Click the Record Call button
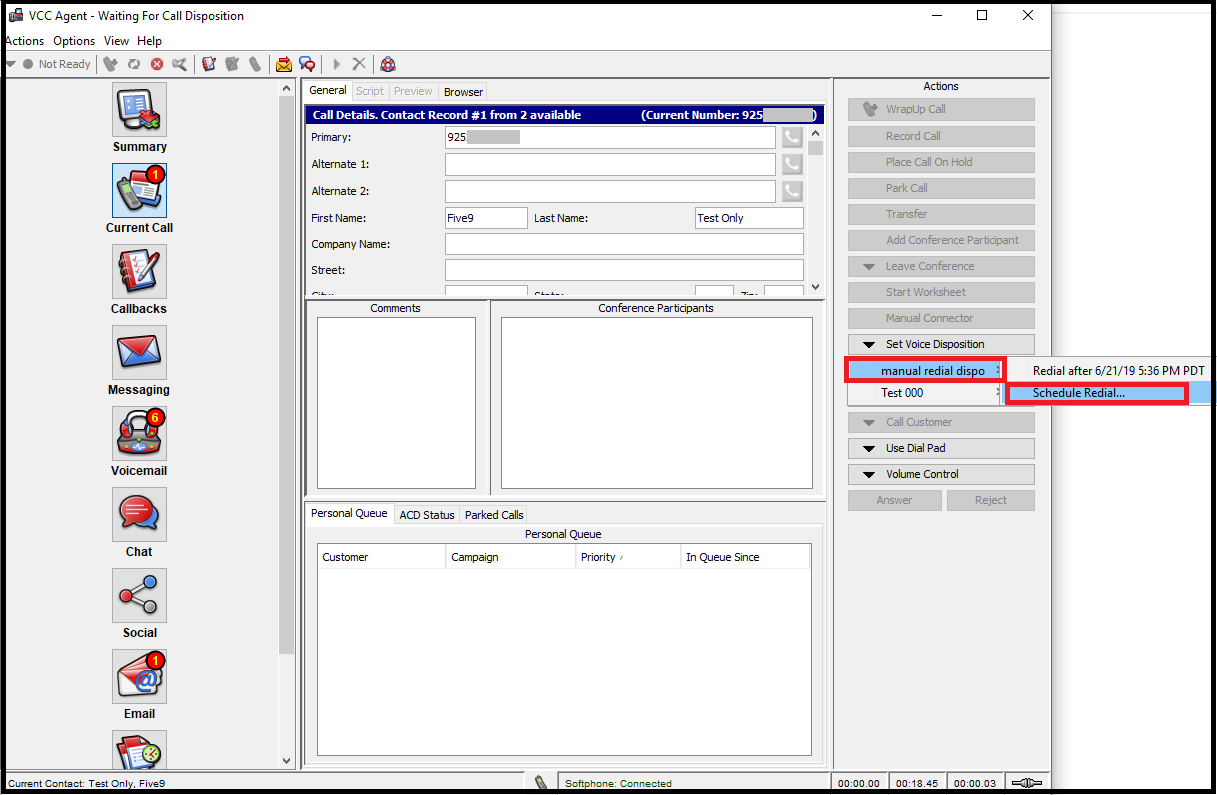The width and height of the screenshot is (1217, 795). pyautogui.click(x=941, y=136)
